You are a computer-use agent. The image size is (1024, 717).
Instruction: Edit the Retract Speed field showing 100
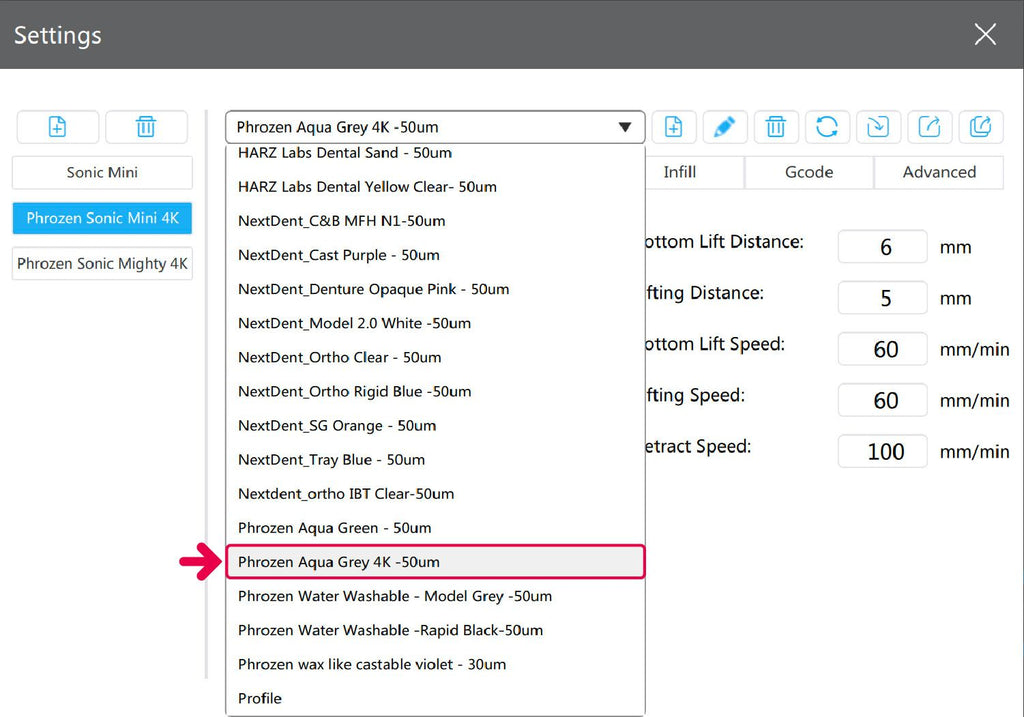(x=882, y=451)
